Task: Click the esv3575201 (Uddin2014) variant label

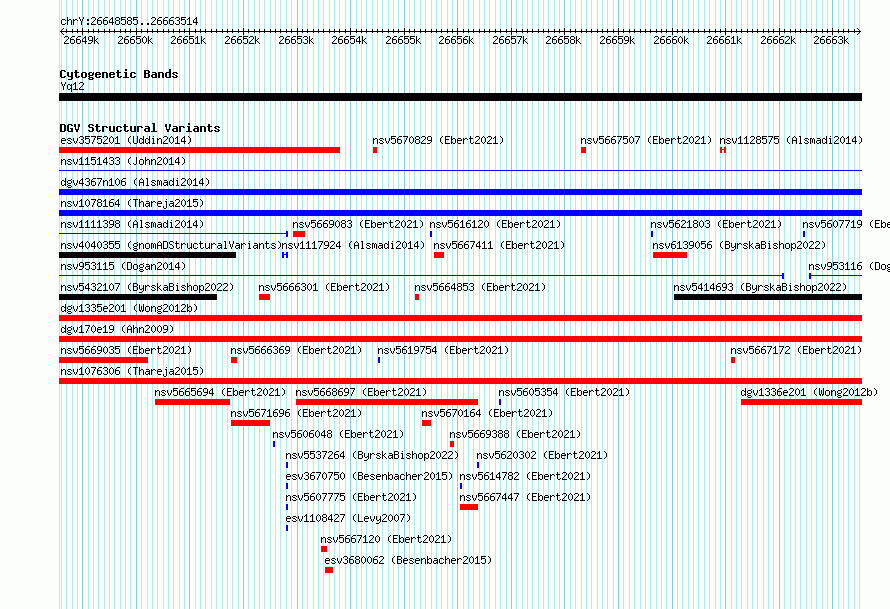Action: pos(126,140)
